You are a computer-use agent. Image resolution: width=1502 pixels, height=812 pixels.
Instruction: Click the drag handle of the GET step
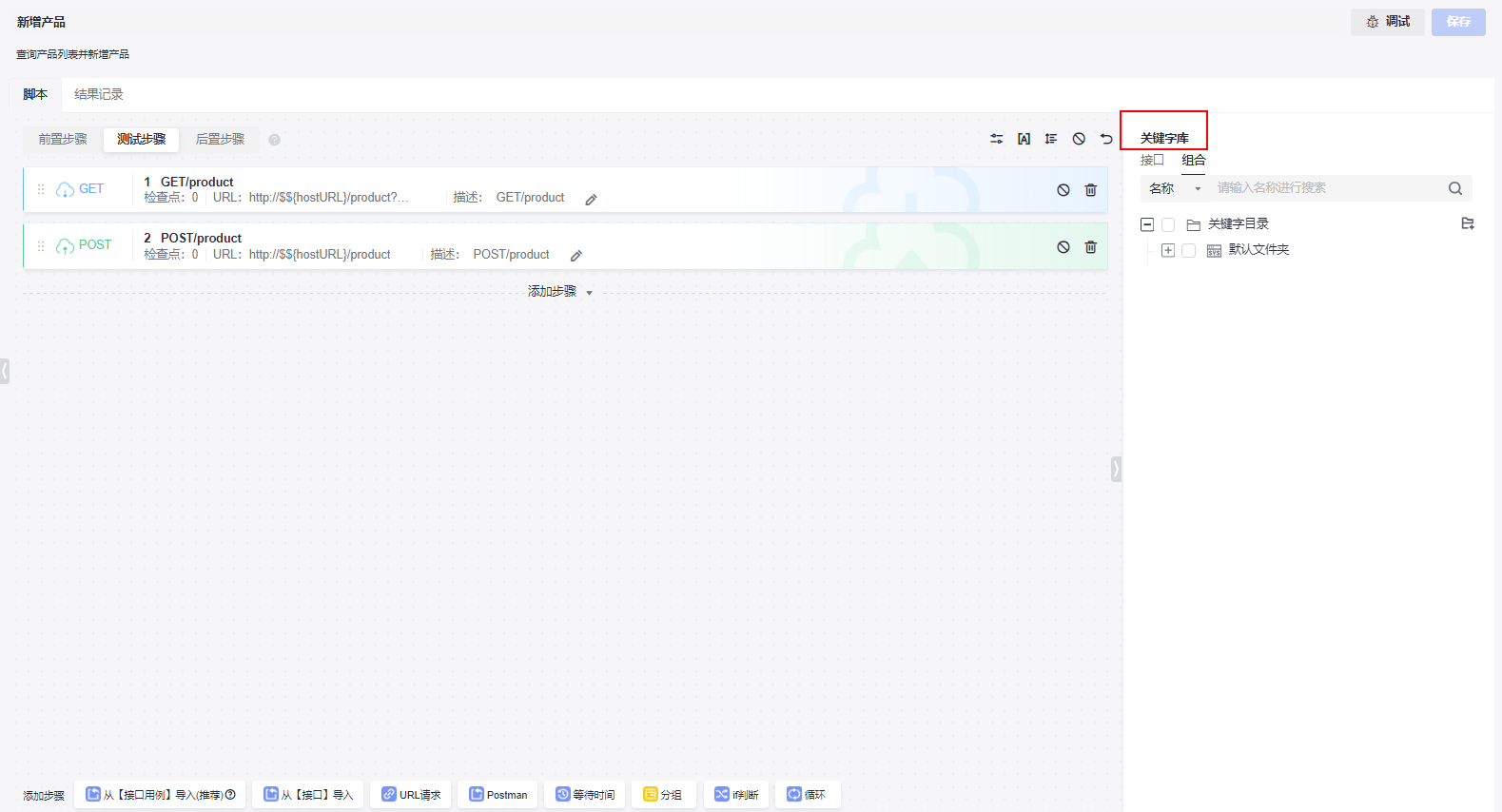click(x=41, y=189)
